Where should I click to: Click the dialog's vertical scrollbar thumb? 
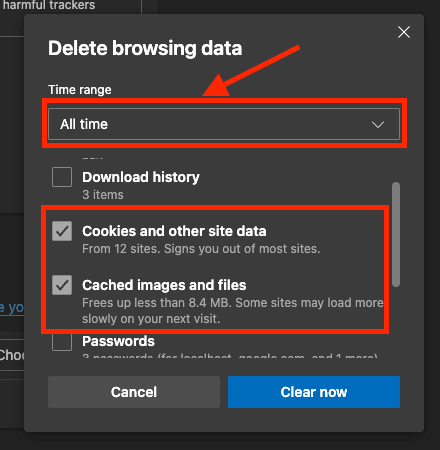(396, 234)
